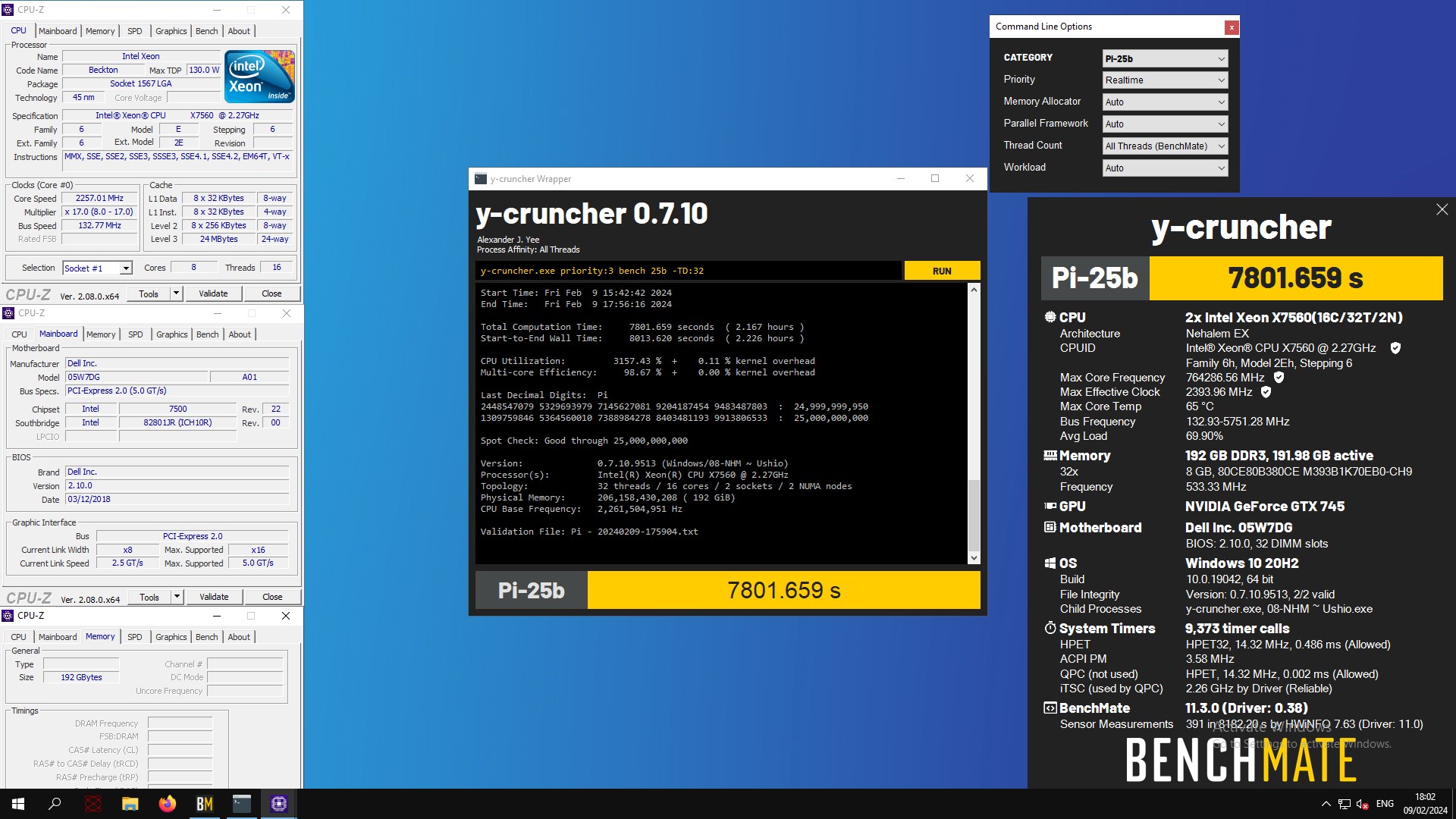Screen dimensions: 1456x819
Task: Open the Memory Allocator dropdown
Action: tap(1164, 102)
